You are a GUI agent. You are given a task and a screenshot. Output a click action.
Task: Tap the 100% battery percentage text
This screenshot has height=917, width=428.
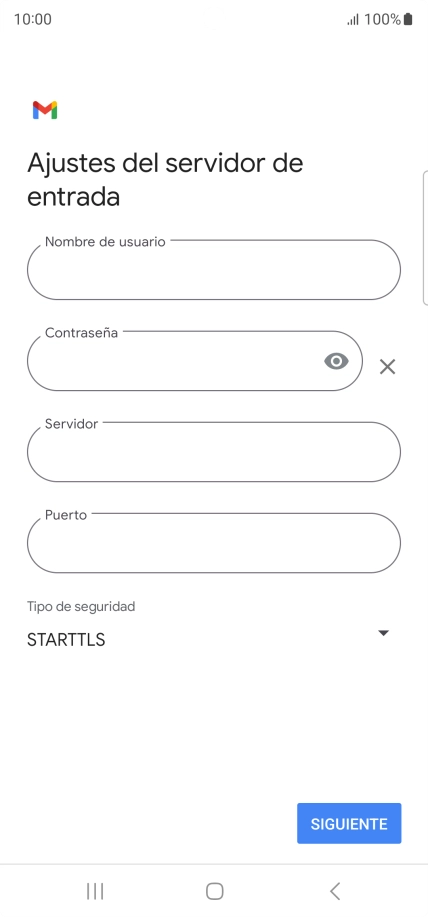tap(382, 19)
